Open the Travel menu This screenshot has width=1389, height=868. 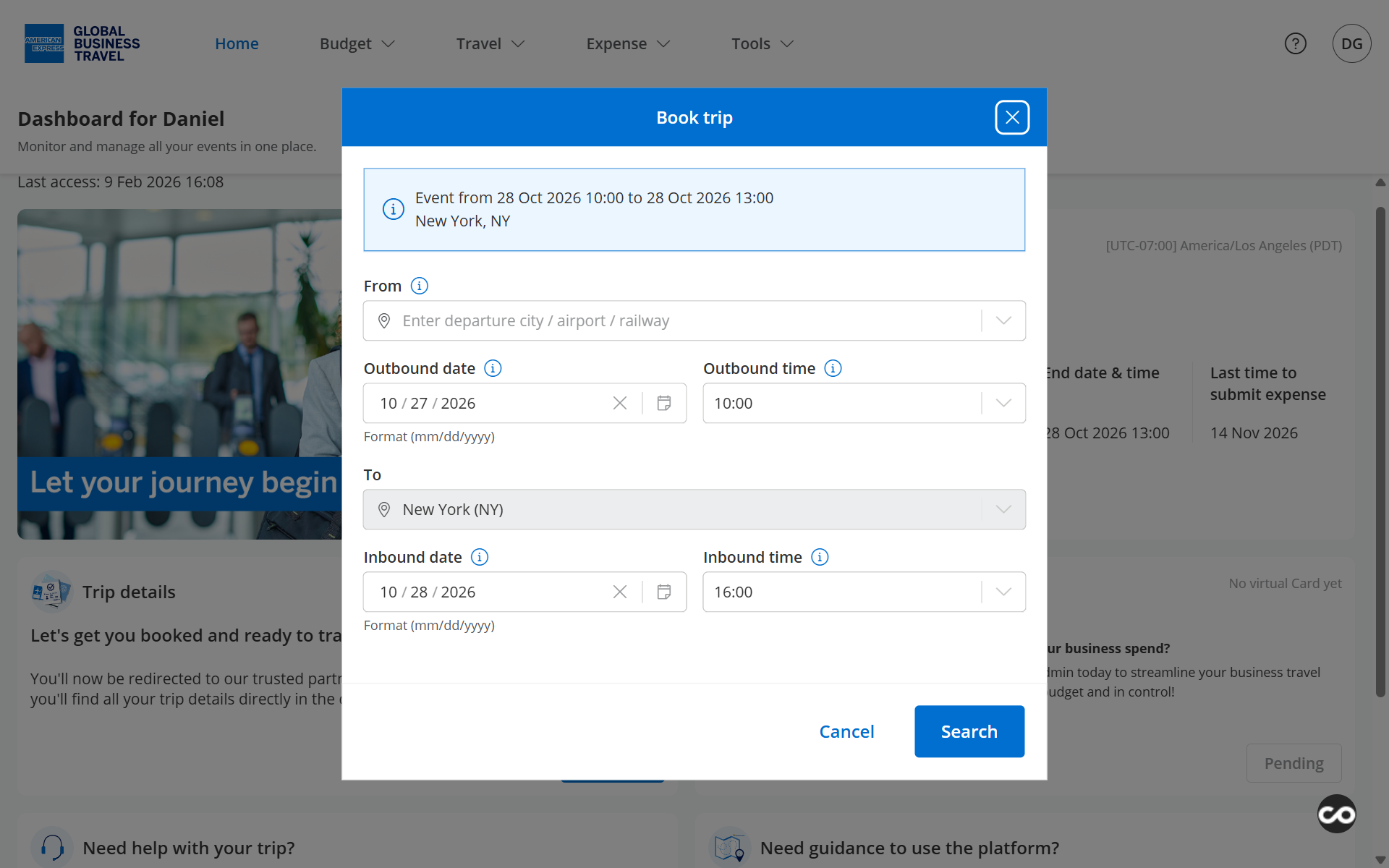(x=490, y=43)
